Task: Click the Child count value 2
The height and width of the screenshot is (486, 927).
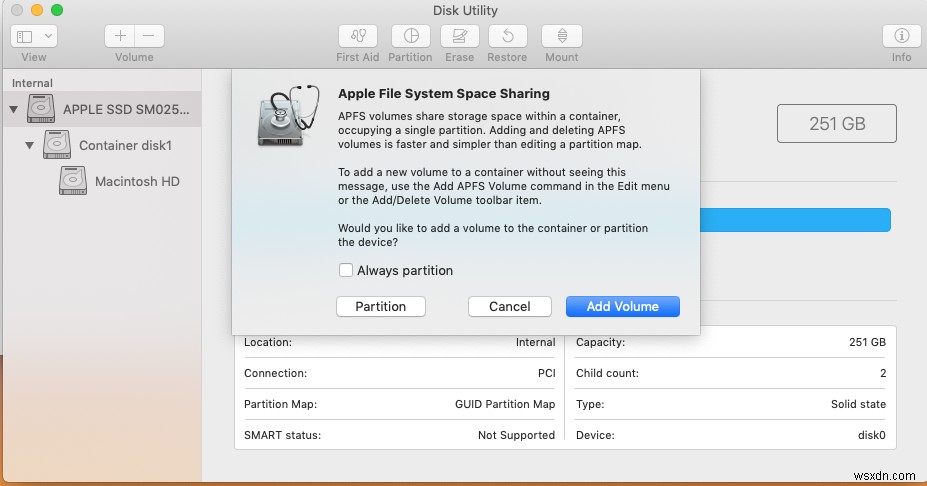Action: (883, 373)
